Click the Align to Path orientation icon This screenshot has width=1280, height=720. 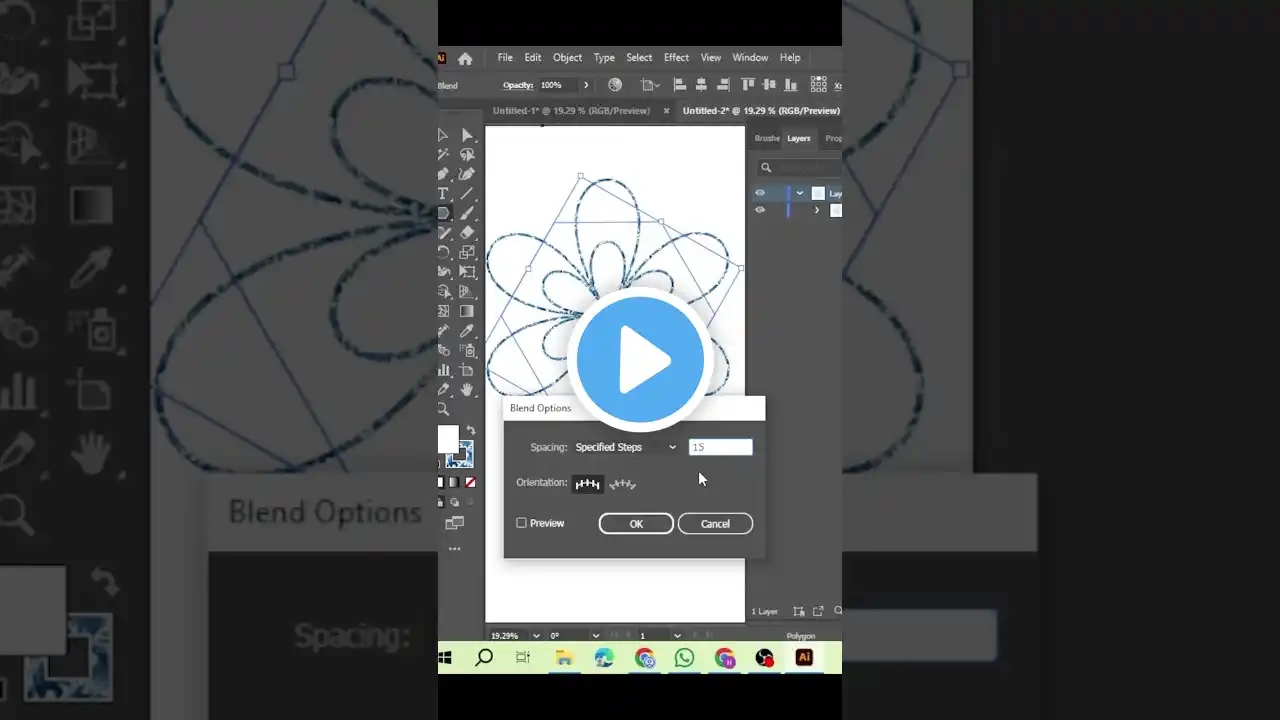tap(623, 484)
